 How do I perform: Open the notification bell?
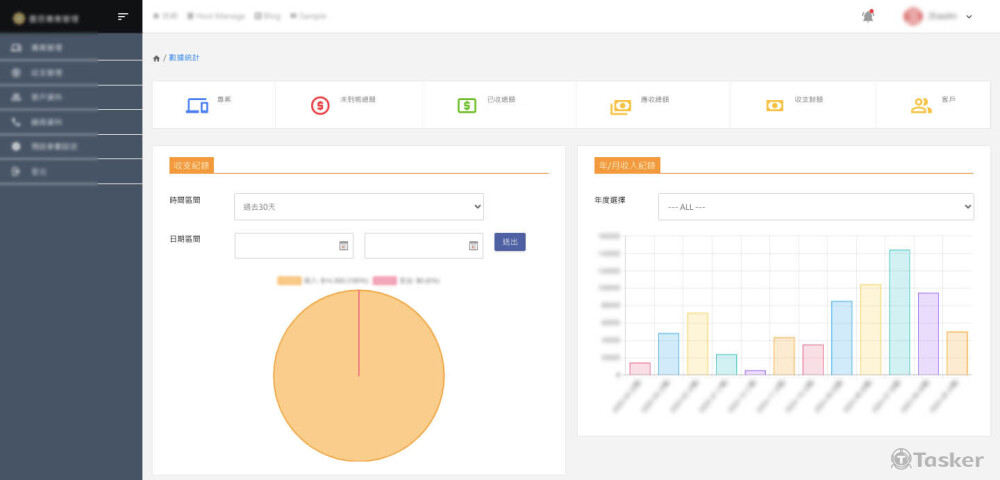point(868,16)
